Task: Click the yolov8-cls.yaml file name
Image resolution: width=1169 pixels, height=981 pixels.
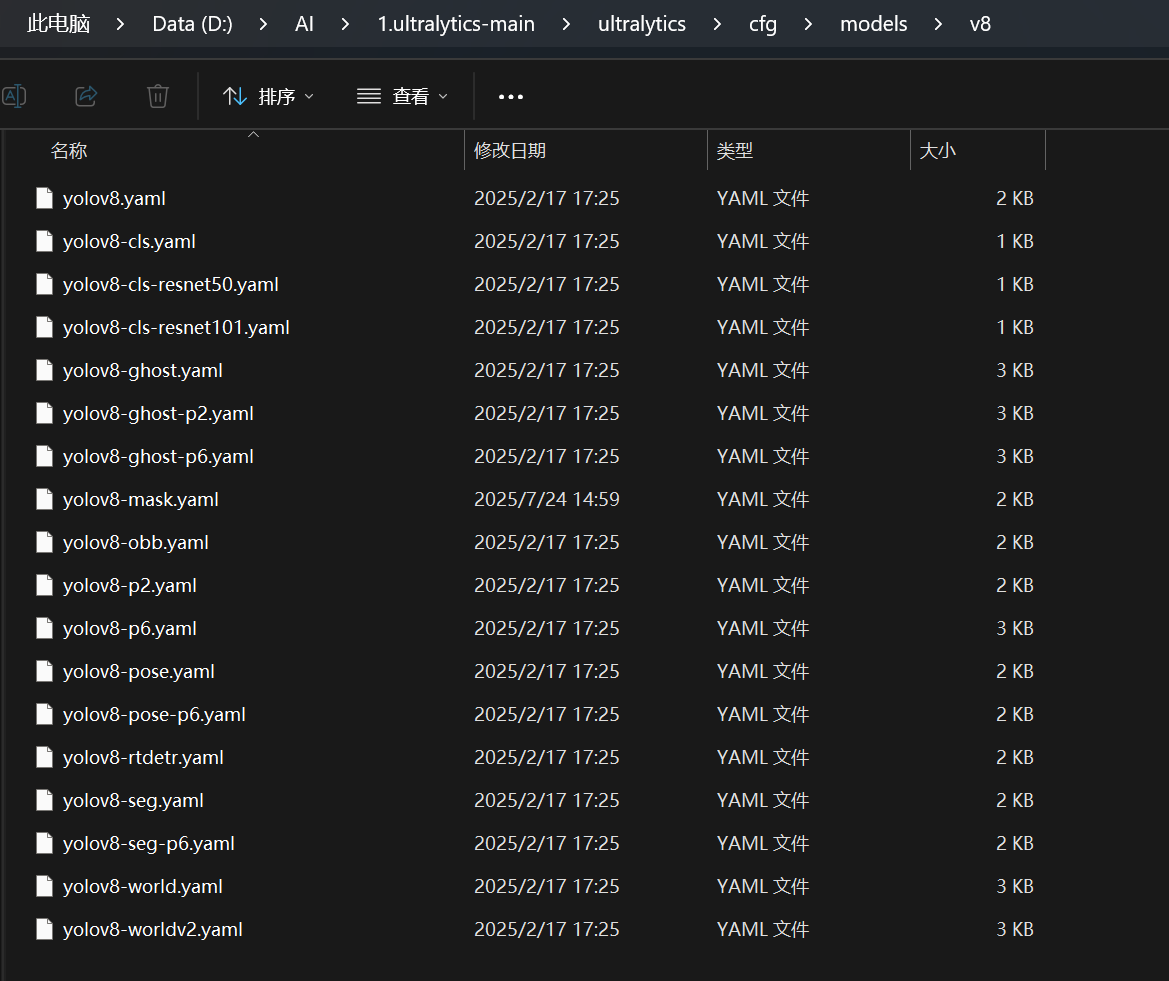Action: click(129, 242)
